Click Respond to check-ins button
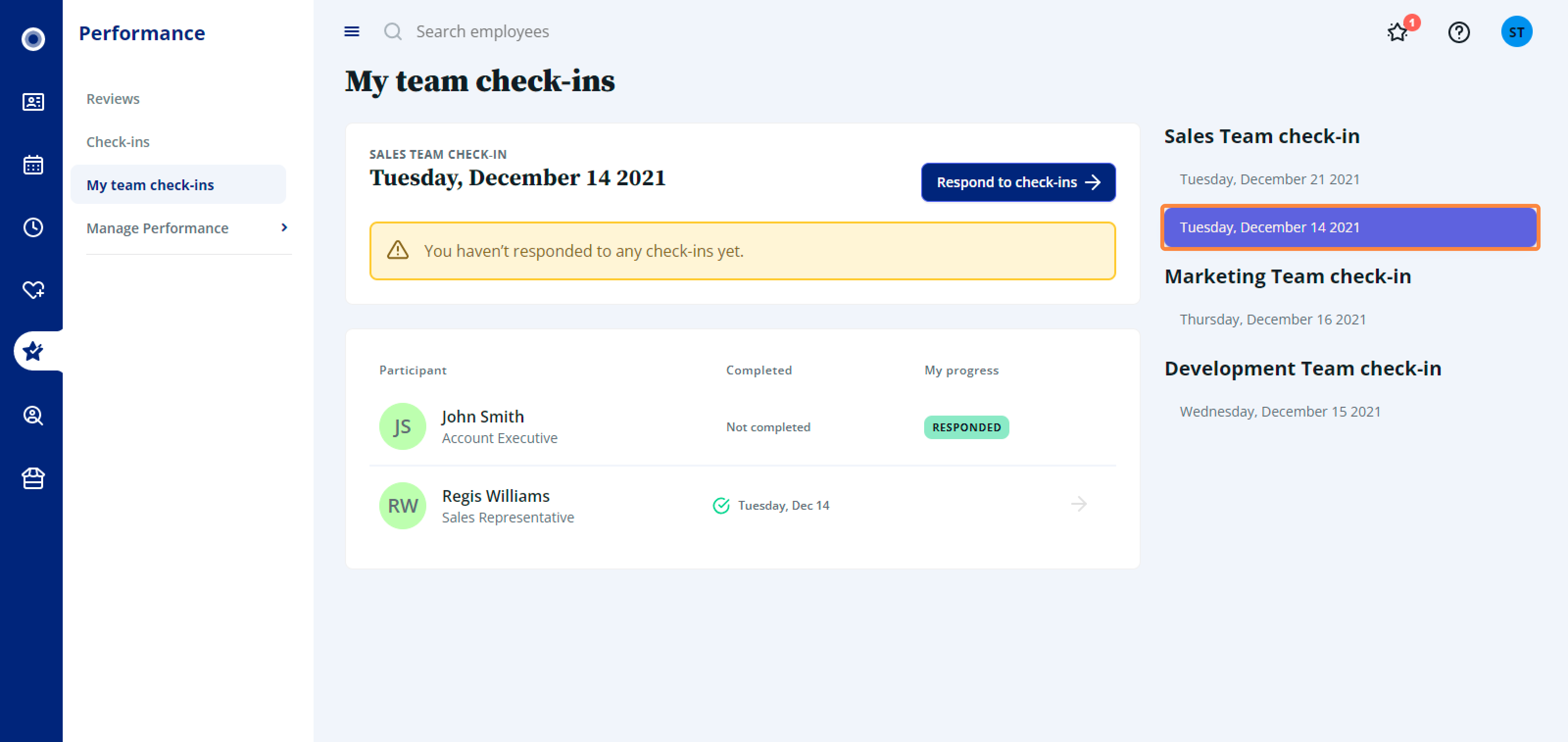Image resolution: width=1568 pixels, height=742 pixels. pyautogui.click(x=1018, y=182)
